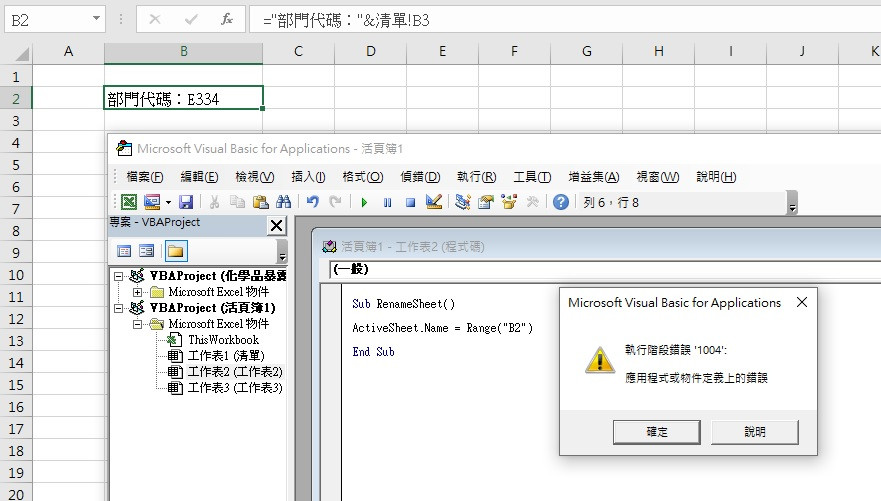This screenshot has width=881, height=501.
Task: Click the Reset stop icon
Action: tap(410, 202)
